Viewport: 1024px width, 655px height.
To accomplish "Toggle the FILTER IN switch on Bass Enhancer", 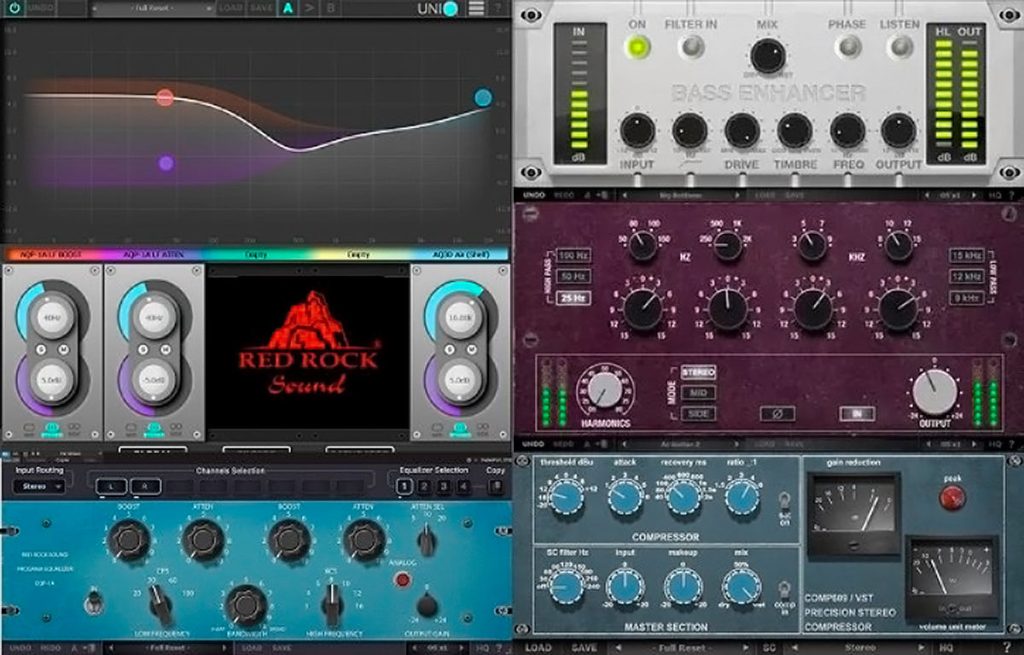I will pyautogui.click(x=691, y=46).
